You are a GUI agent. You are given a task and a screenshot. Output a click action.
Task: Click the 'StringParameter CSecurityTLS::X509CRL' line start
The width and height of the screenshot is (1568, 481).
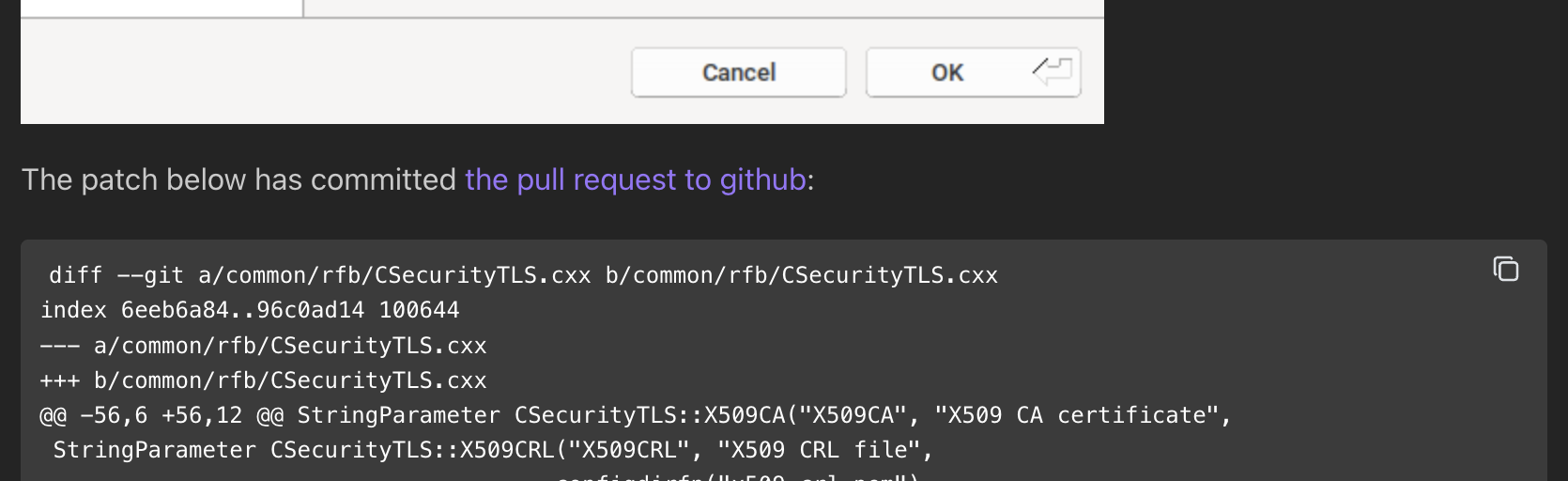(154, 450)
